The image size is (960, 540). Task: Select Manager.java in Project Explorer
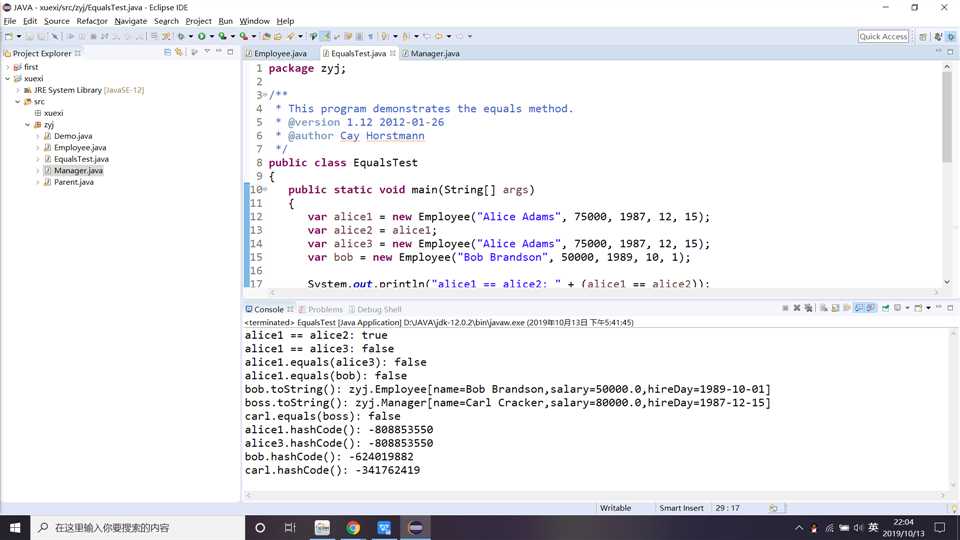tap(78, 171)
